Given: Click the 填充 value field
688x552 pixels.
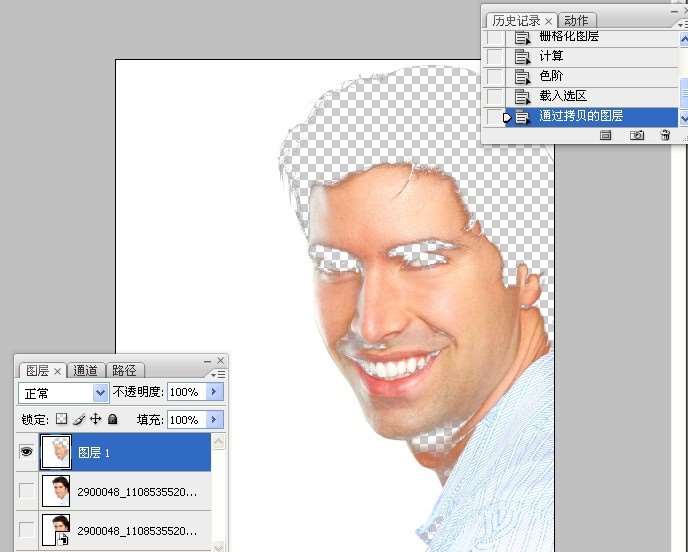Looking at the screenshot, I should pyautogui.click(x=186, y=420).
